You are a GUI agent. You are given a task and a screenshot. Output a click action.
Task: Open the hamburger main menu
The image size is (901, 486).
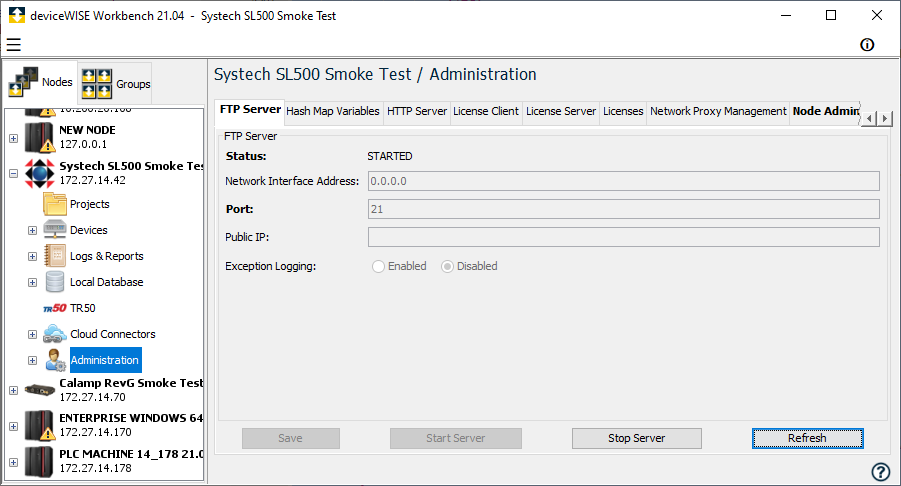14,45
